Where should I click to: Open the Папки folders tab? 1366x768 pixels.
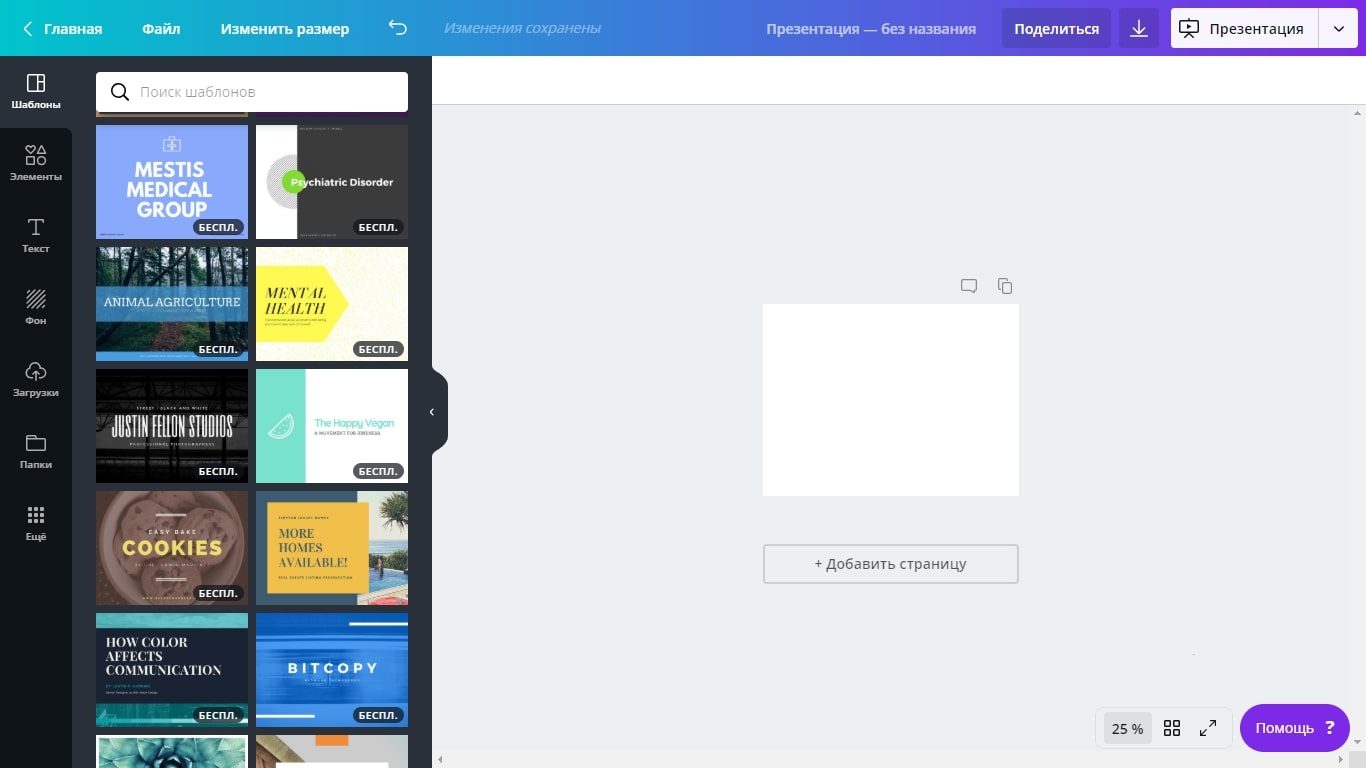coord(36,451)
